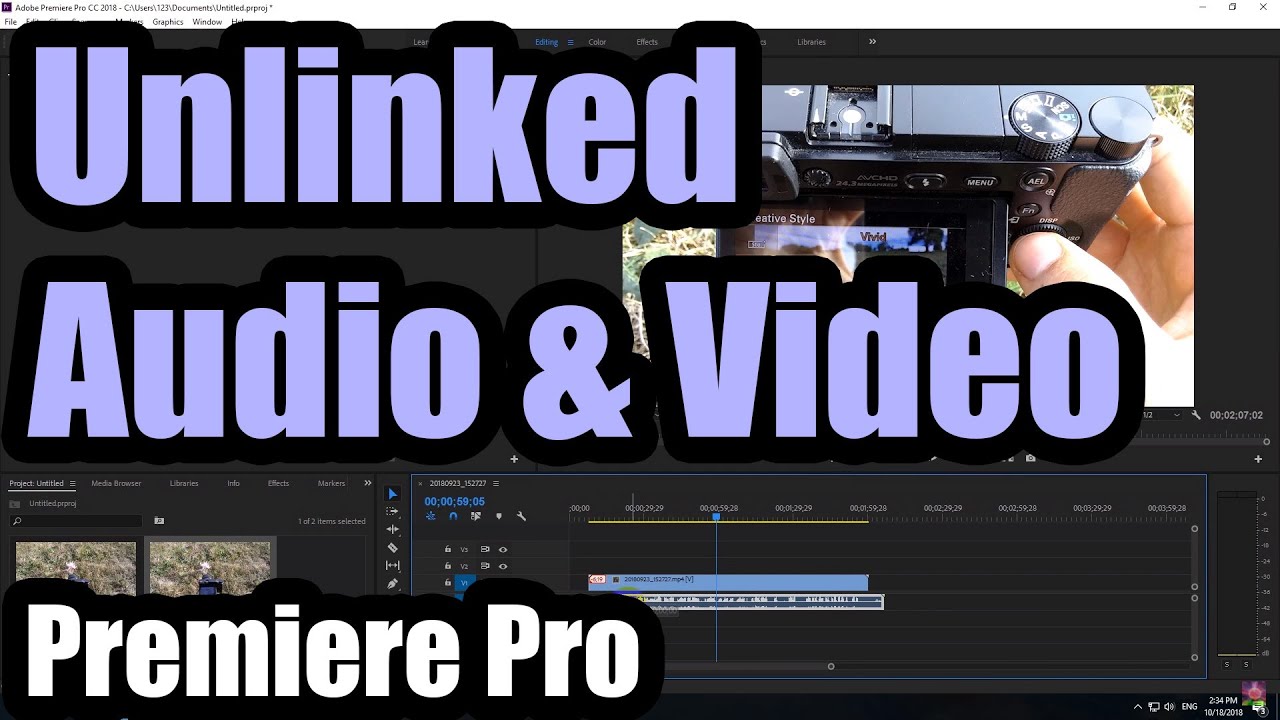Toggle Snap magnet in timeline
Screen dimensions: 1280x720
pyautogui.click(x=453, y=516)
